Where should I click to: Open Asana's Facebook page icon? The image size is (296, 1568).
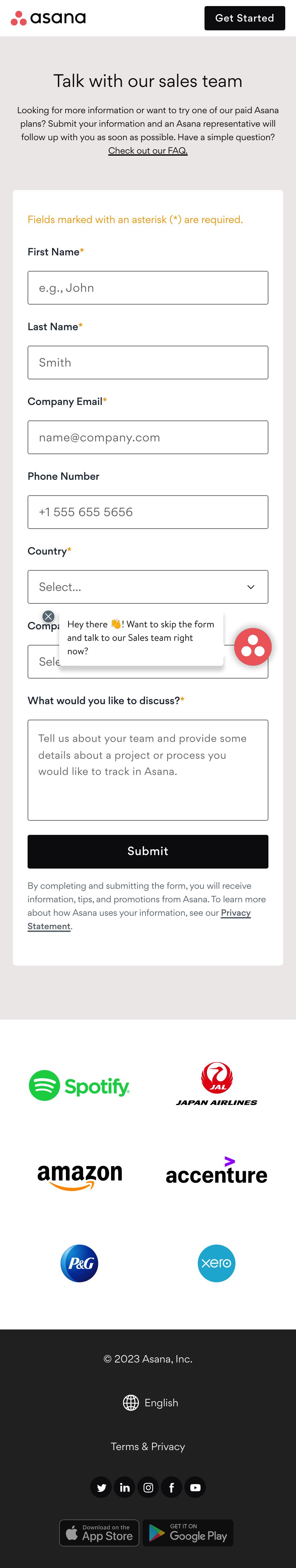(x=172, y=1487)
